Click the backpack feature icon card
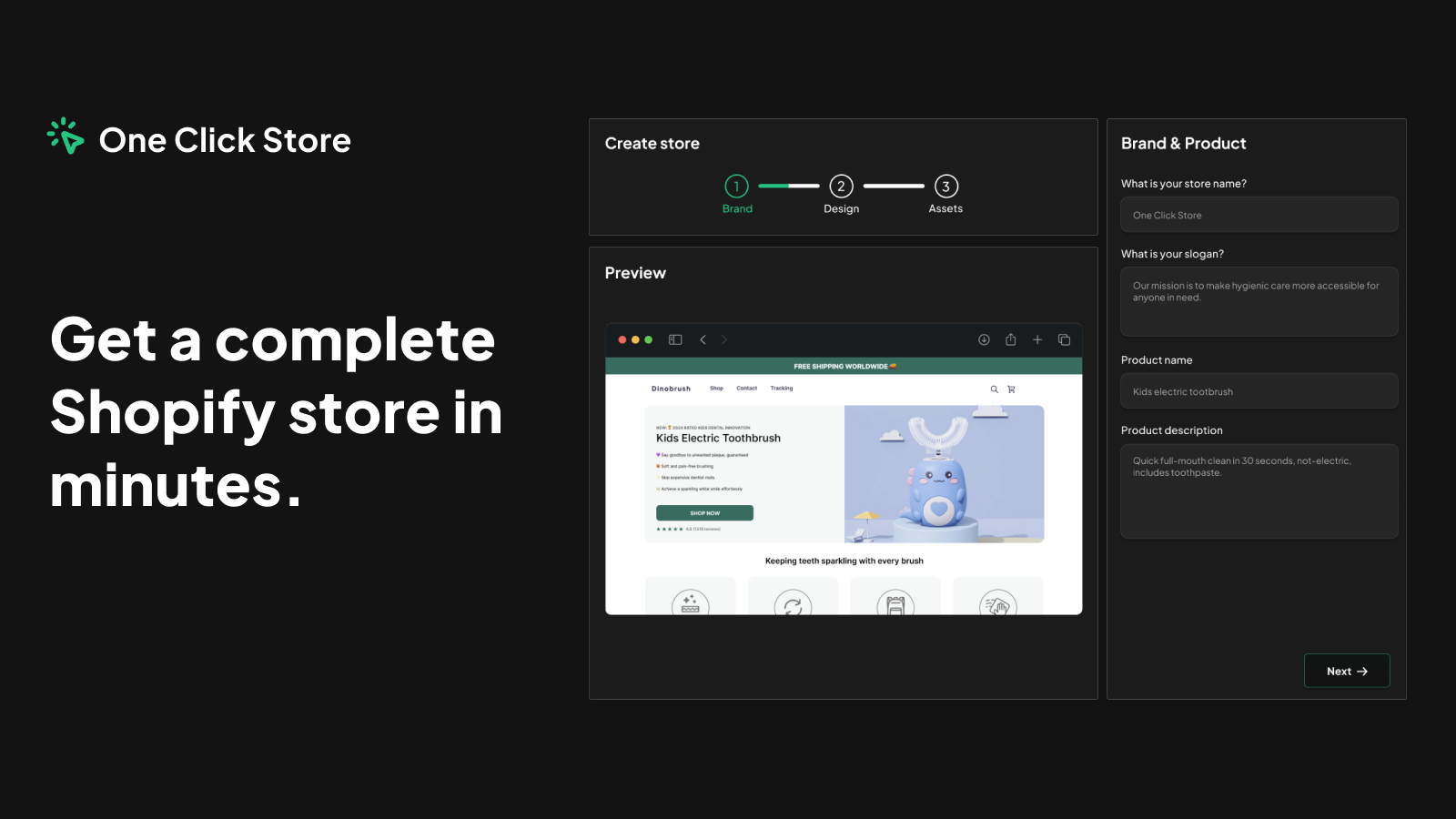Viewport: 1456px width, 819px height. click(x=895, y=597)
